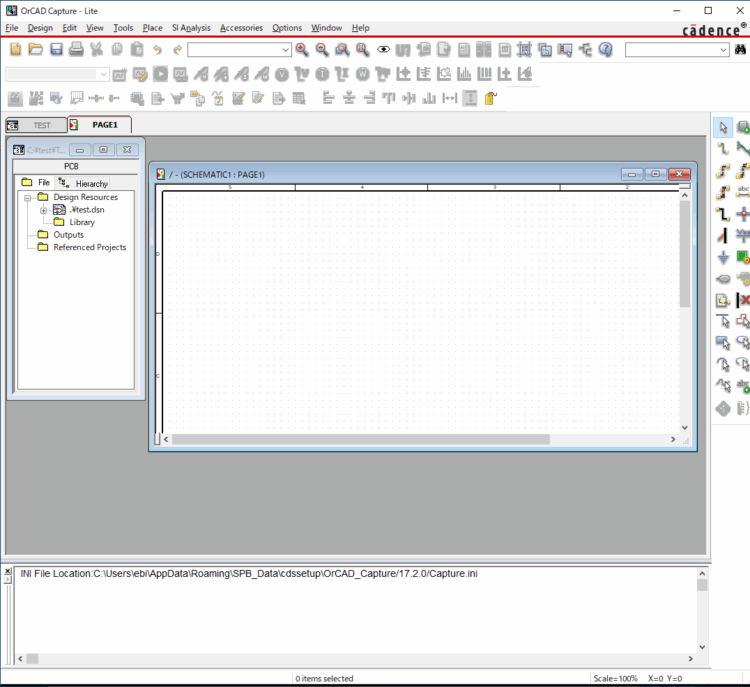
Task: Click the Zoom to Area icon
Action: pyautogui.click(x=342, y=49)
